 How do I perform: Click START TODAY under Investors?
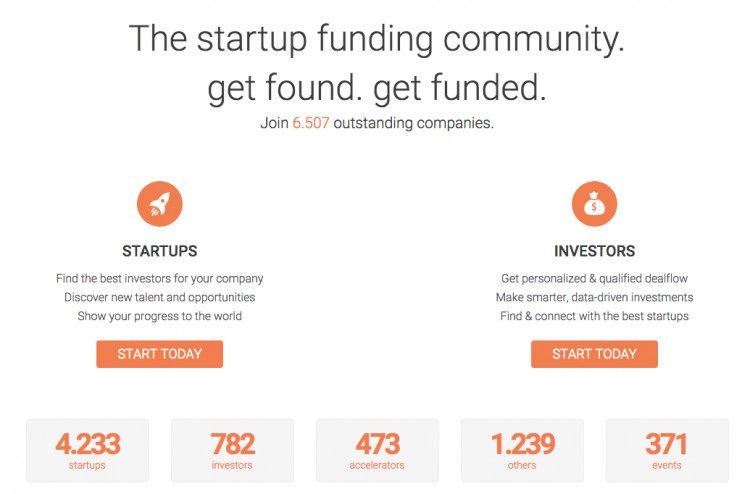pos(595,354)
